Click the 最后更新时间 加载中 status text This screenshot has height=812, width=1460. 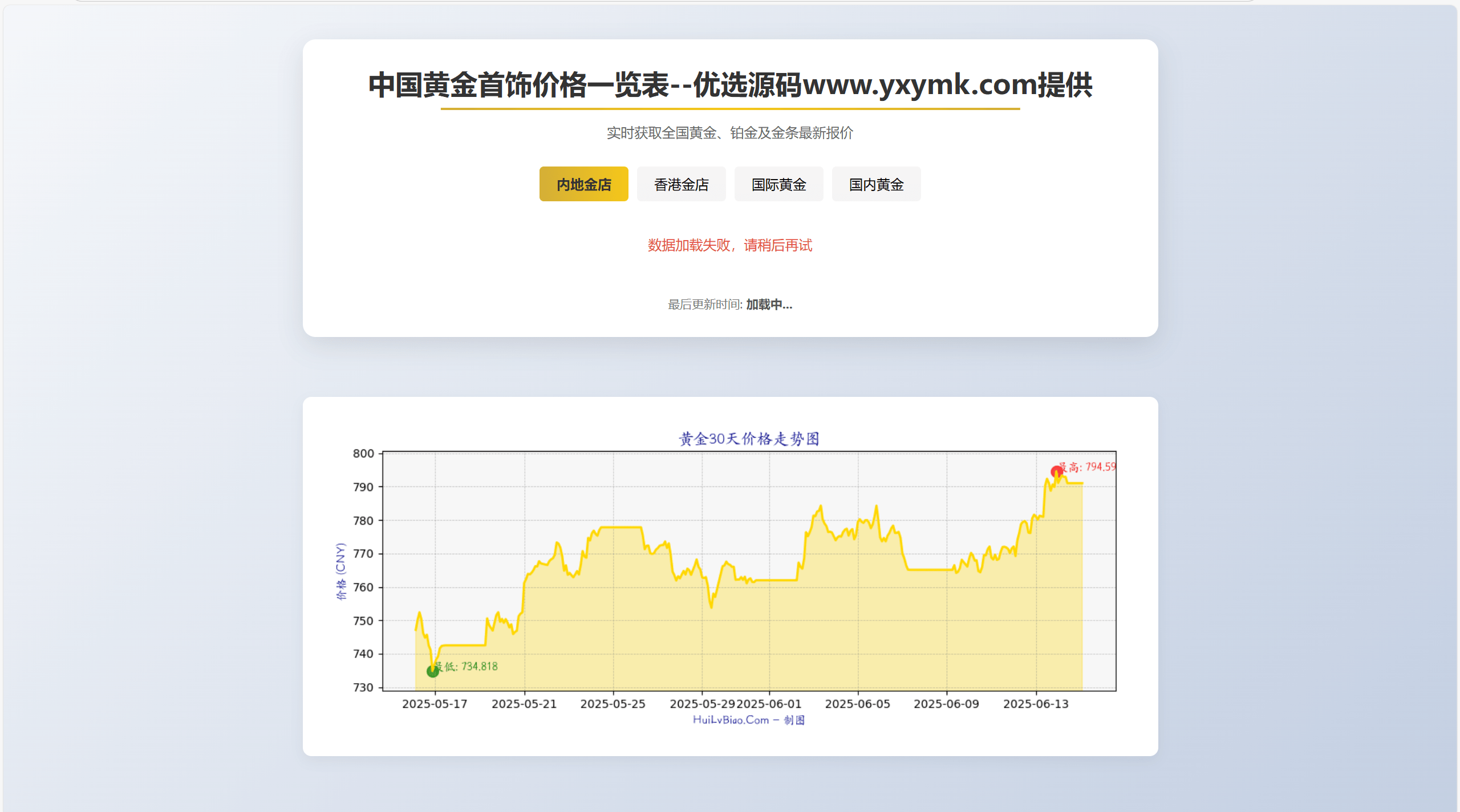click(x=730, y=304)
